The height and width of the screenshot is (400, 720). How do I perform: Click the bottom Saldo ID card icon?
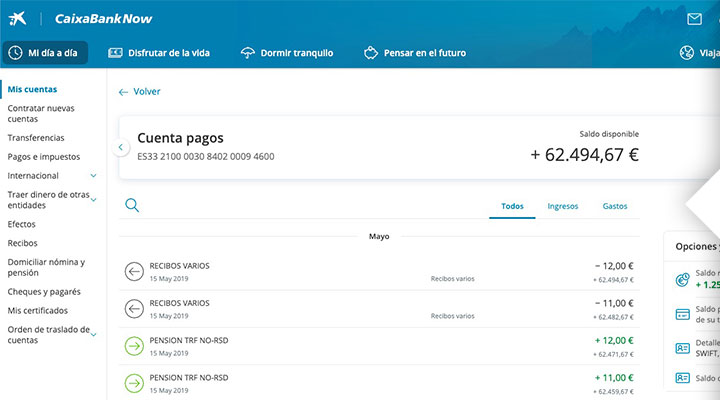coord(682,378)
